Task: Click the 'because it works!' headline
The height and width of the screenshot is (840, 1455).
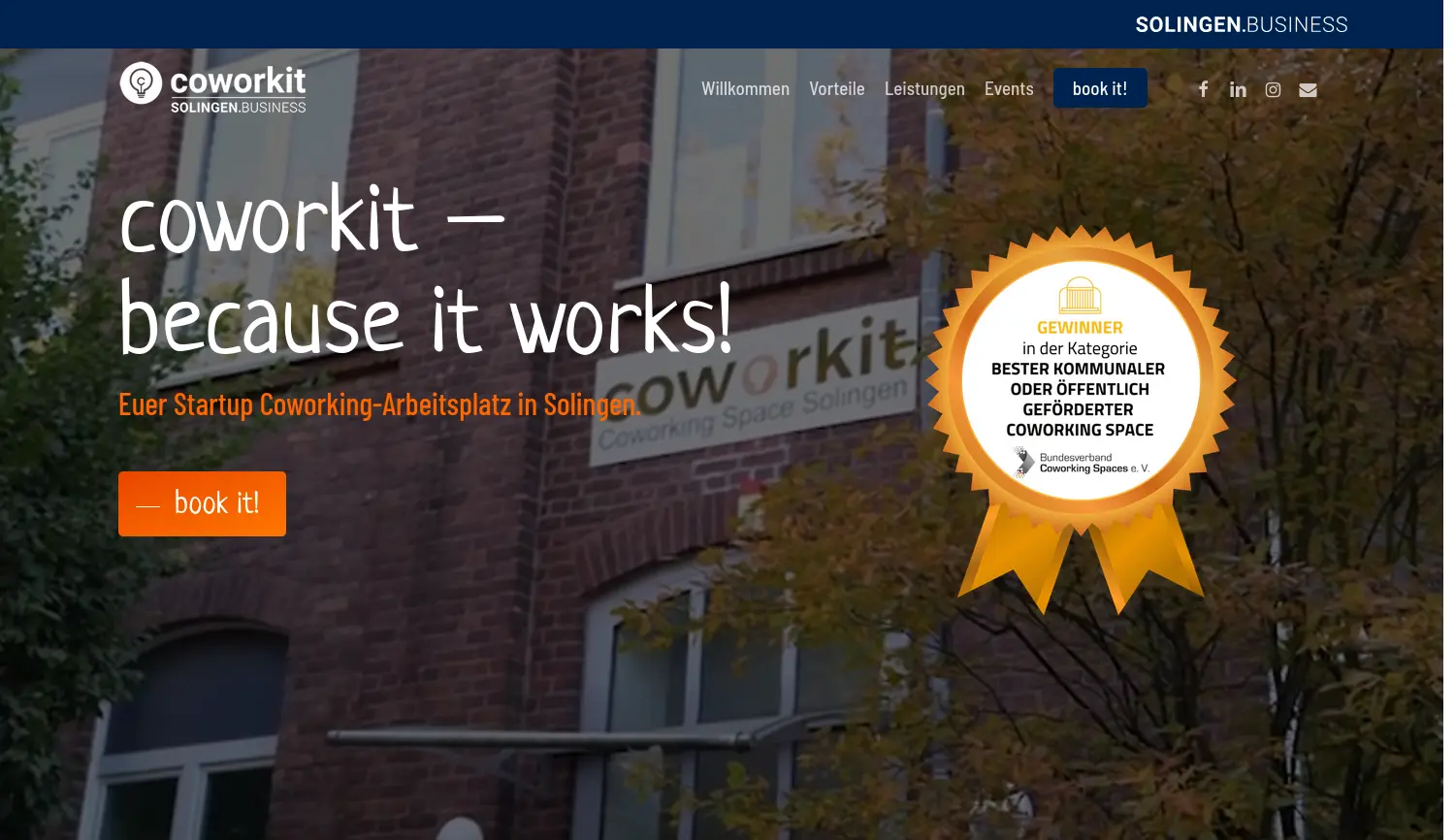Action: 425,320
